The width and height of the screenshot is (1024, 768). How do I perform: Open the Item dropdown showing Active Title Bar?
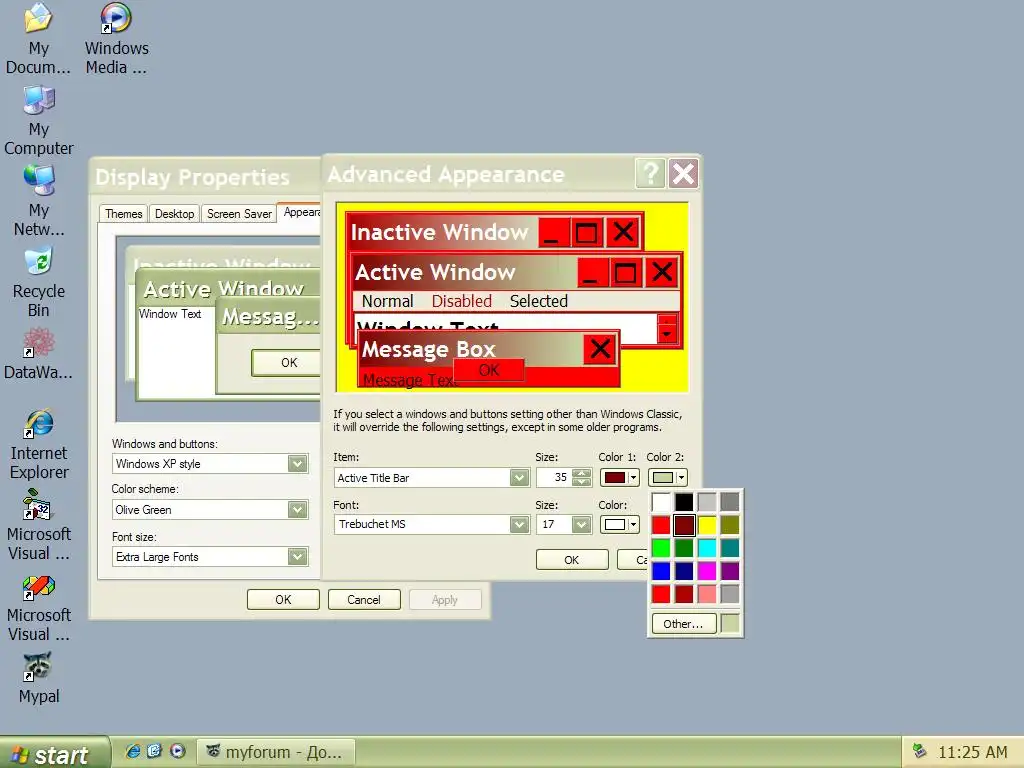point(519,478)
